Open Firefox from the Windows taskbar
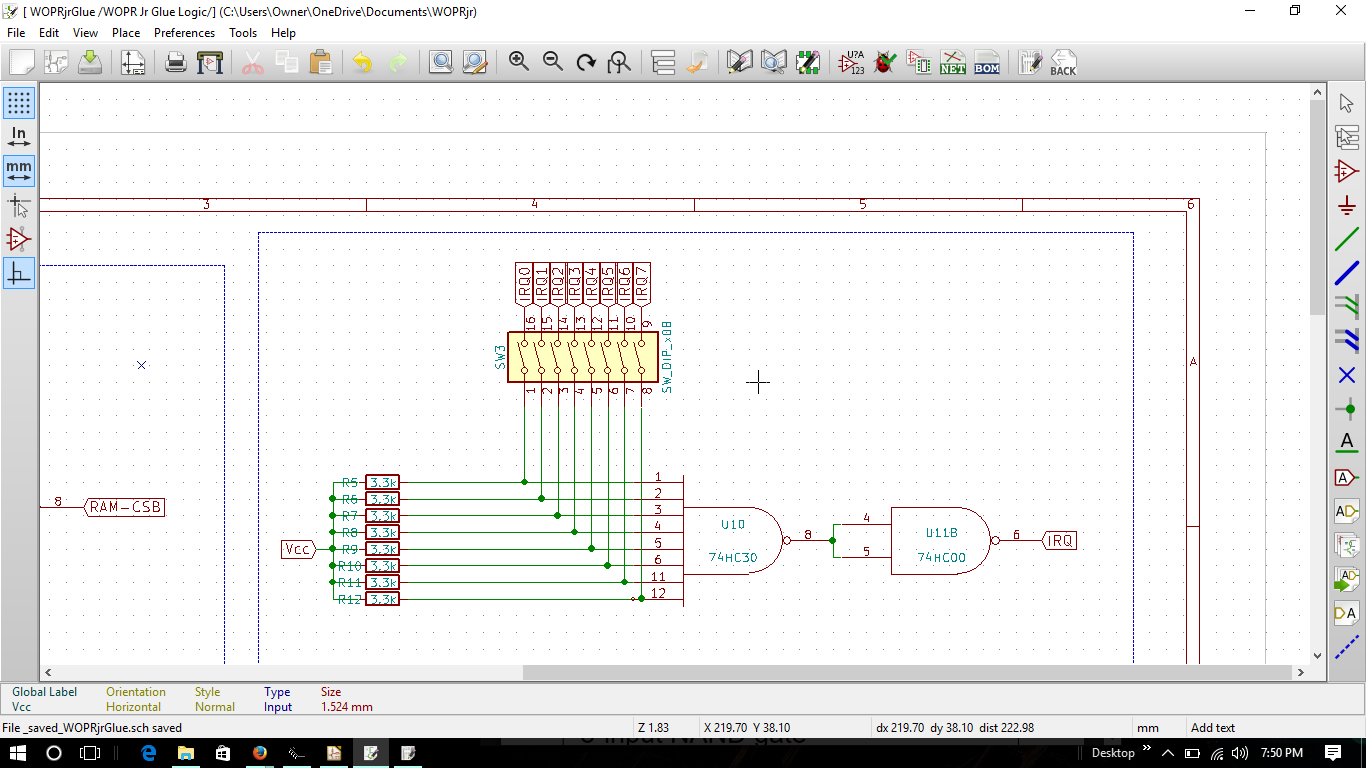The height and width of the screenshot is (768, 1366). (260, 753)
